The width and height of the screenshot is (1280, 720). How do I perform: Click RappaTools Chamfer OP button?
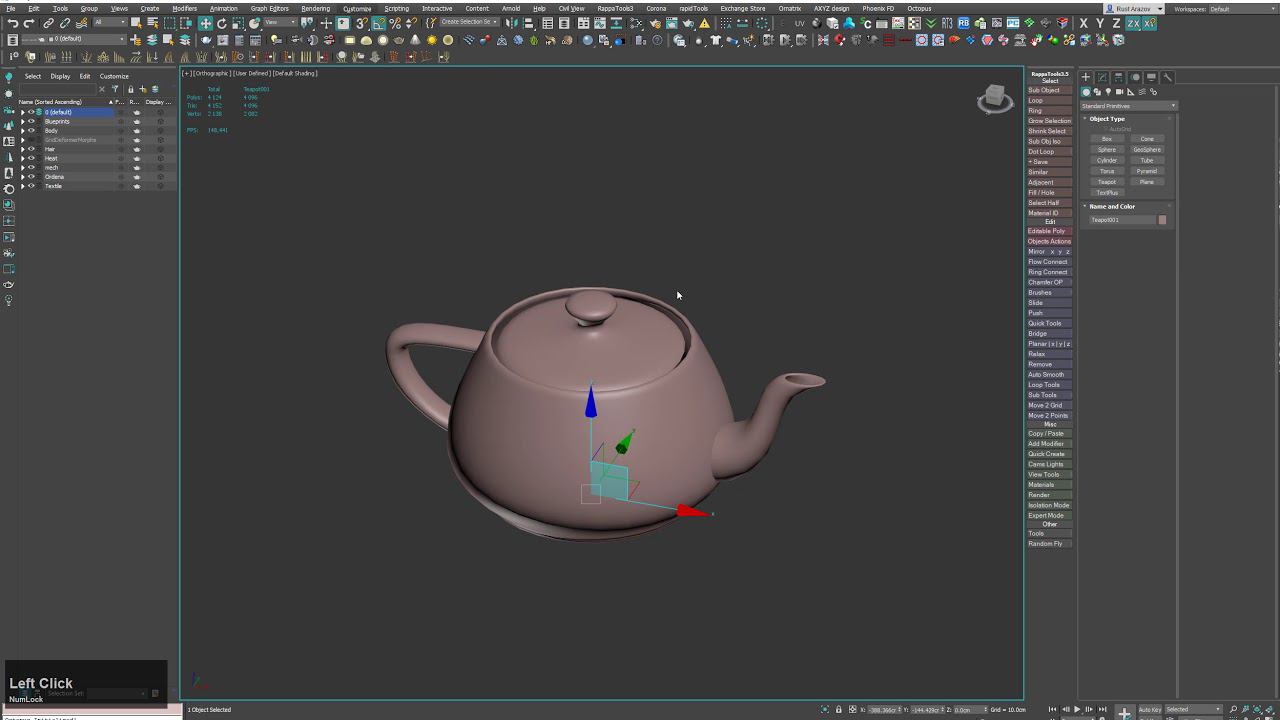(1049, 282)
